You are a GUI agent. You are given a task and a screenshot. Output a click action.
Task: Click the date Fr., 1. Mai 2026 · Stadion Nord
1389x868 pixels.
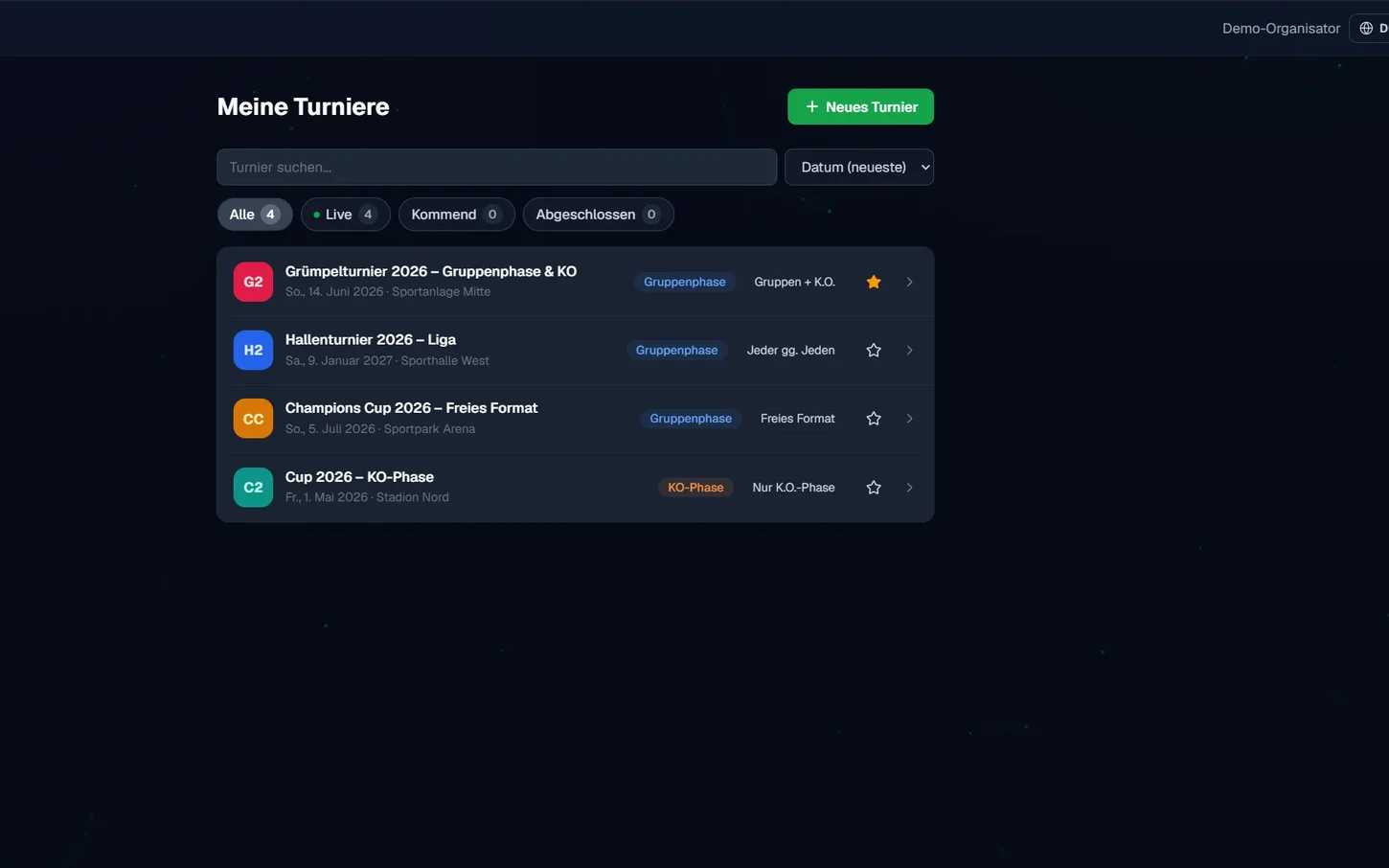(367, 497)
